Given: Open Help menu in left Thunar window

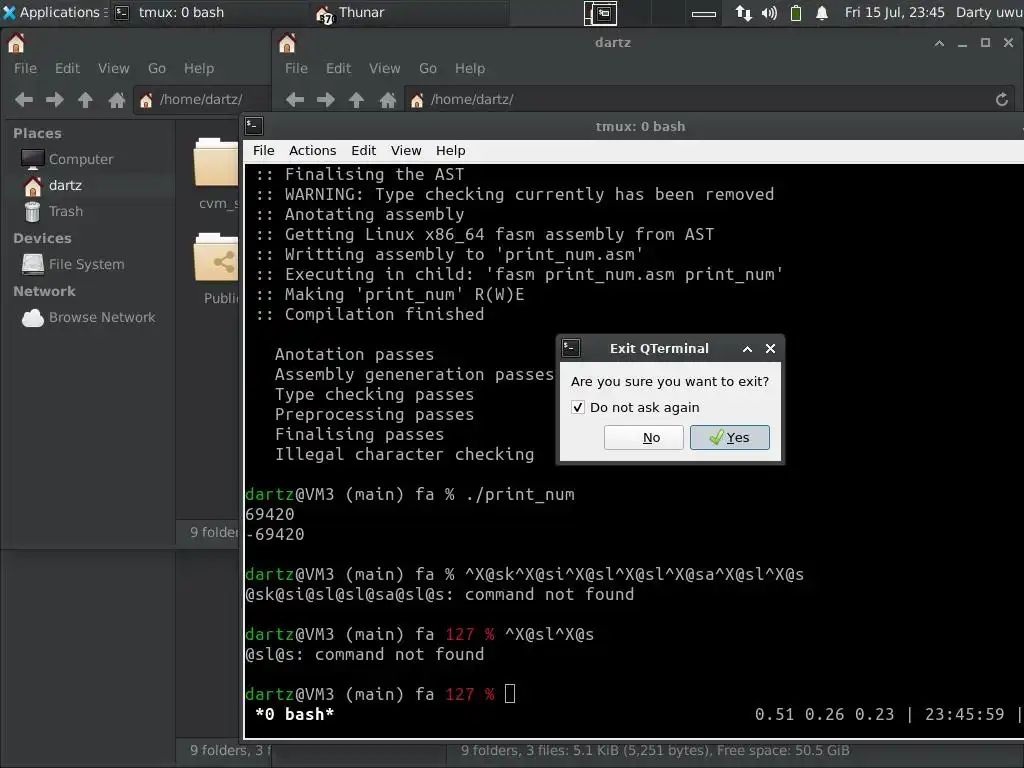Looking at the screenshot, I should click(x=199, y=69).
